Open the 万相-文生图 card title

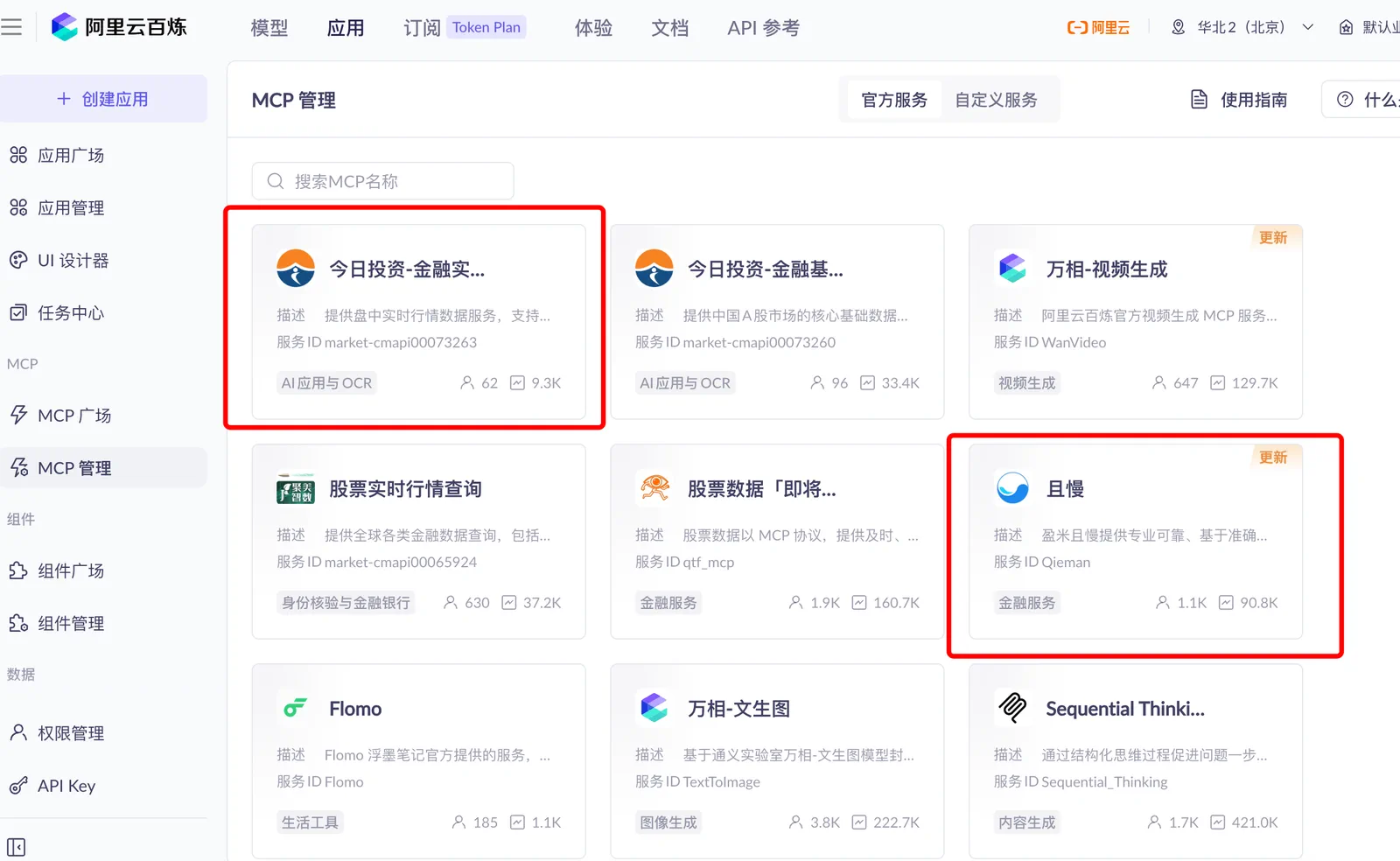pos(739,708)
